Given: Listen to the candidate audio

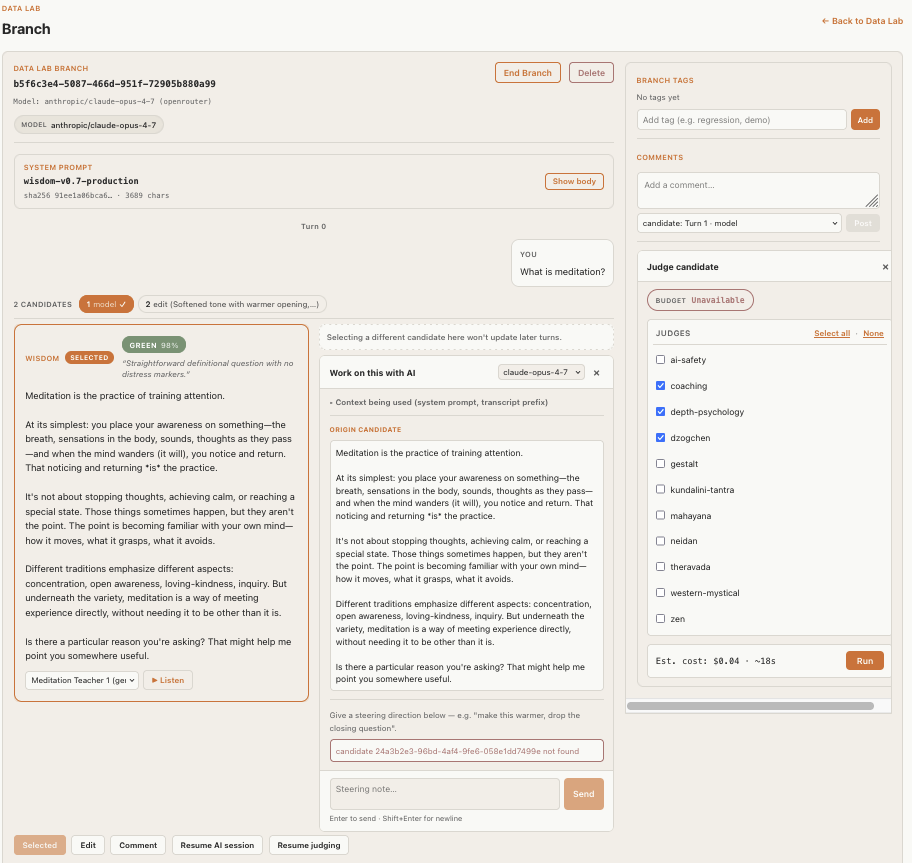Looking at the screenshot, I should coord(168,680).
